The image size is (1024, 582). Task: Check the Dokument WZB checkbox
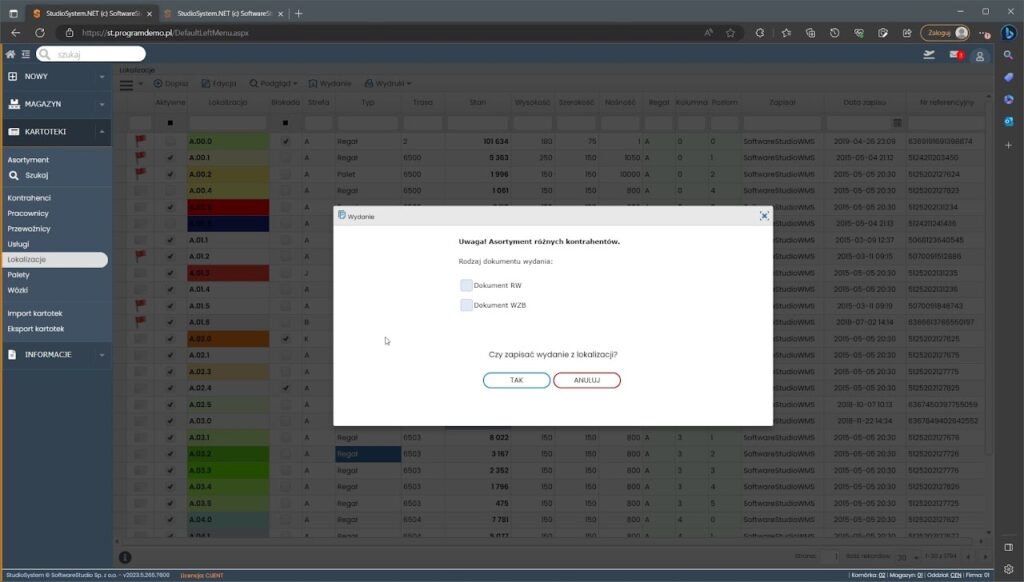[466, 305]
